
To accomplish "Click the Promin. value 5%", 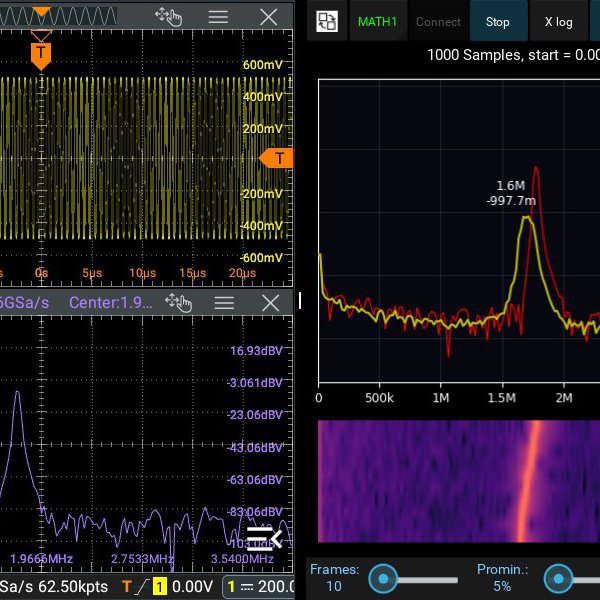I will [502, 586].
